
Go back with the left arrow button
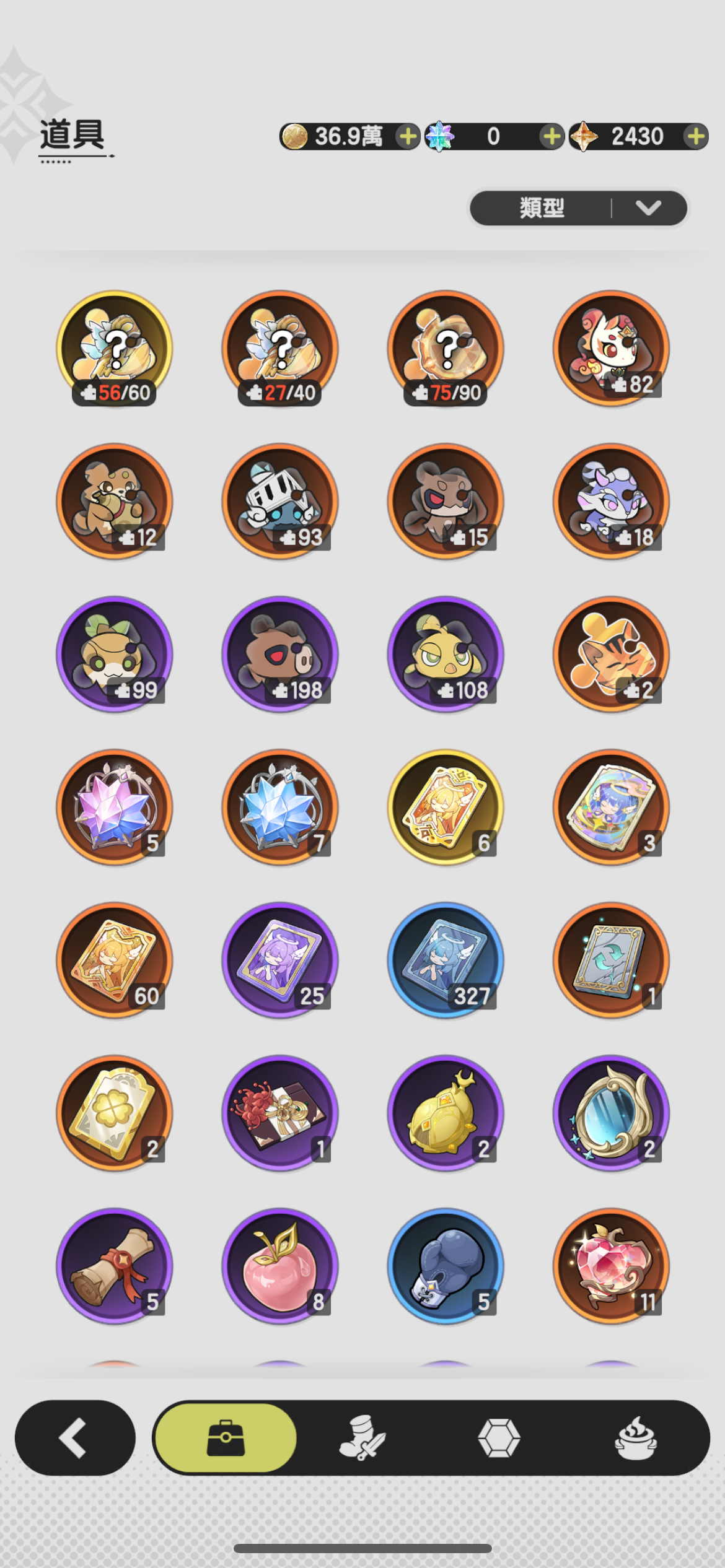(75, 1438)
